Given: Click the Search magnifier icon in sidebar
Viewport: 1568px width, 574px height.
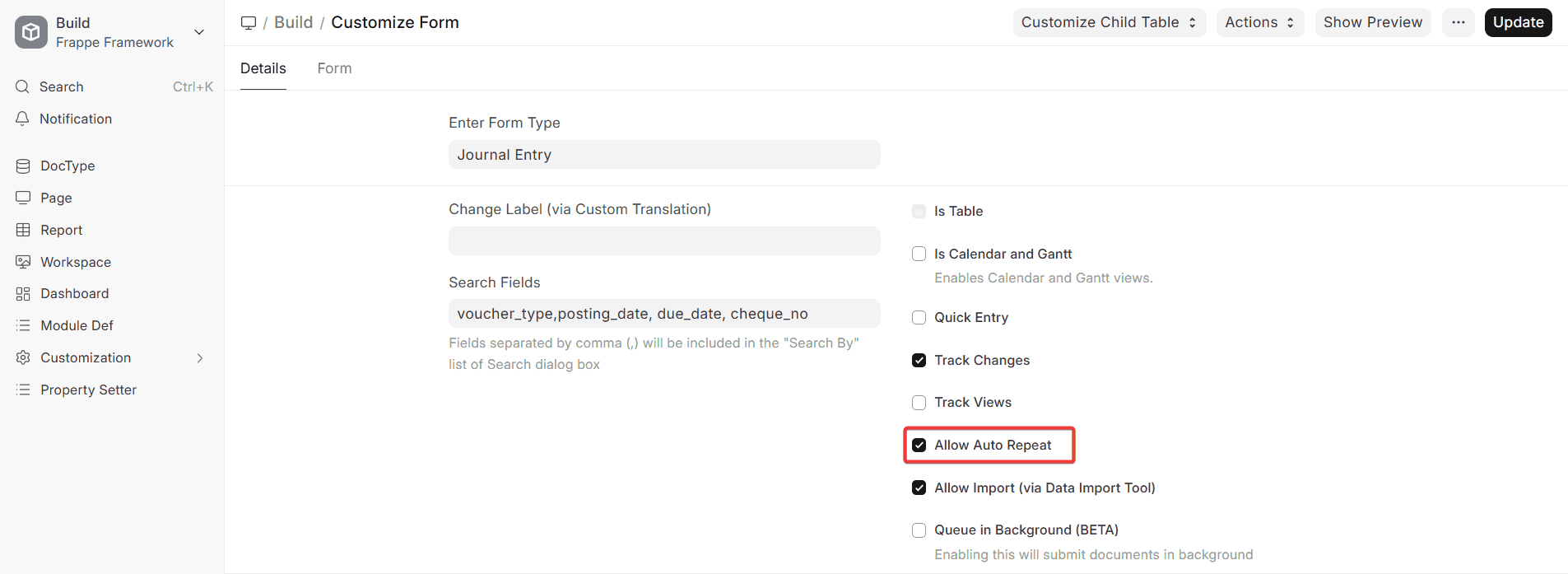Looking at the screenshot, I should click(x=23, y=86).
